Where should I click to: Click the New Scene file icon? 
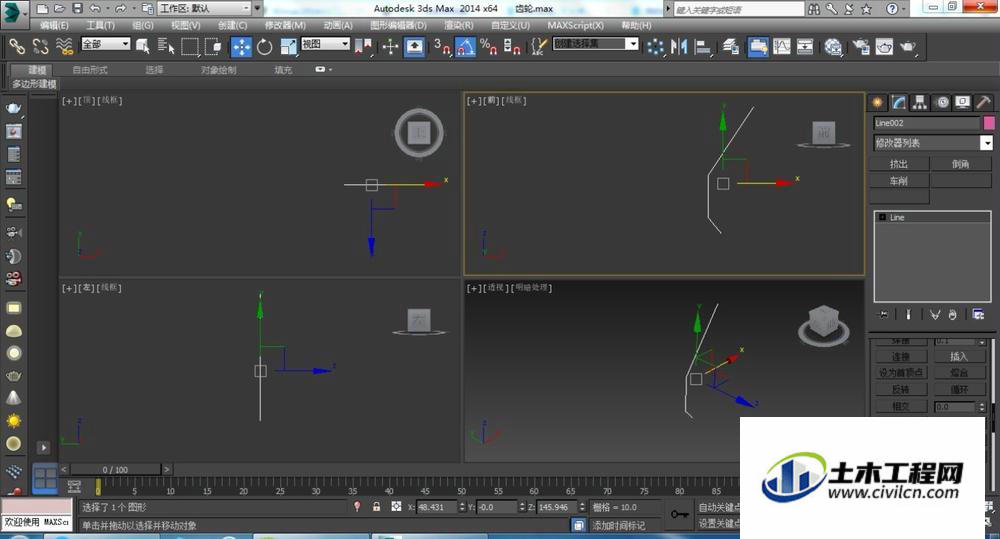point(42,8)
